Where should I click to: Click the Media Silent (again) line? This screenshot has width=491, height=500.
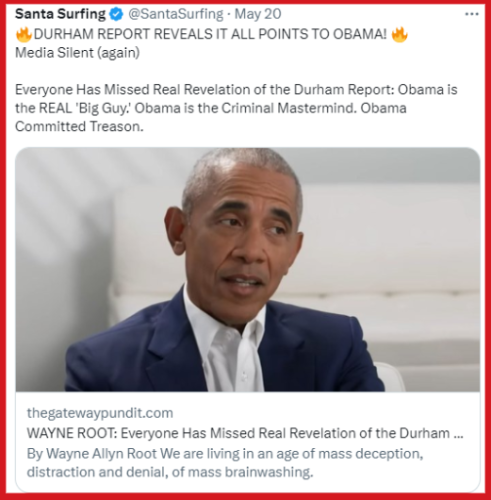click(x=77, y=53)
